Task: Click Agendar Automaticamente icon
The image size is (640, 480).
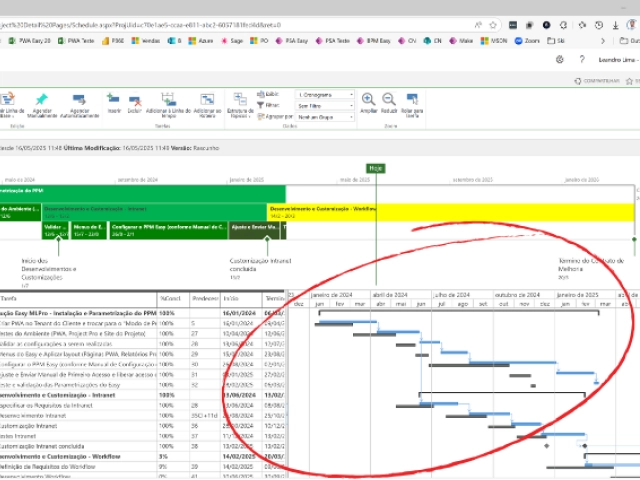Action: pyautogui.click(x=79, y=99)
